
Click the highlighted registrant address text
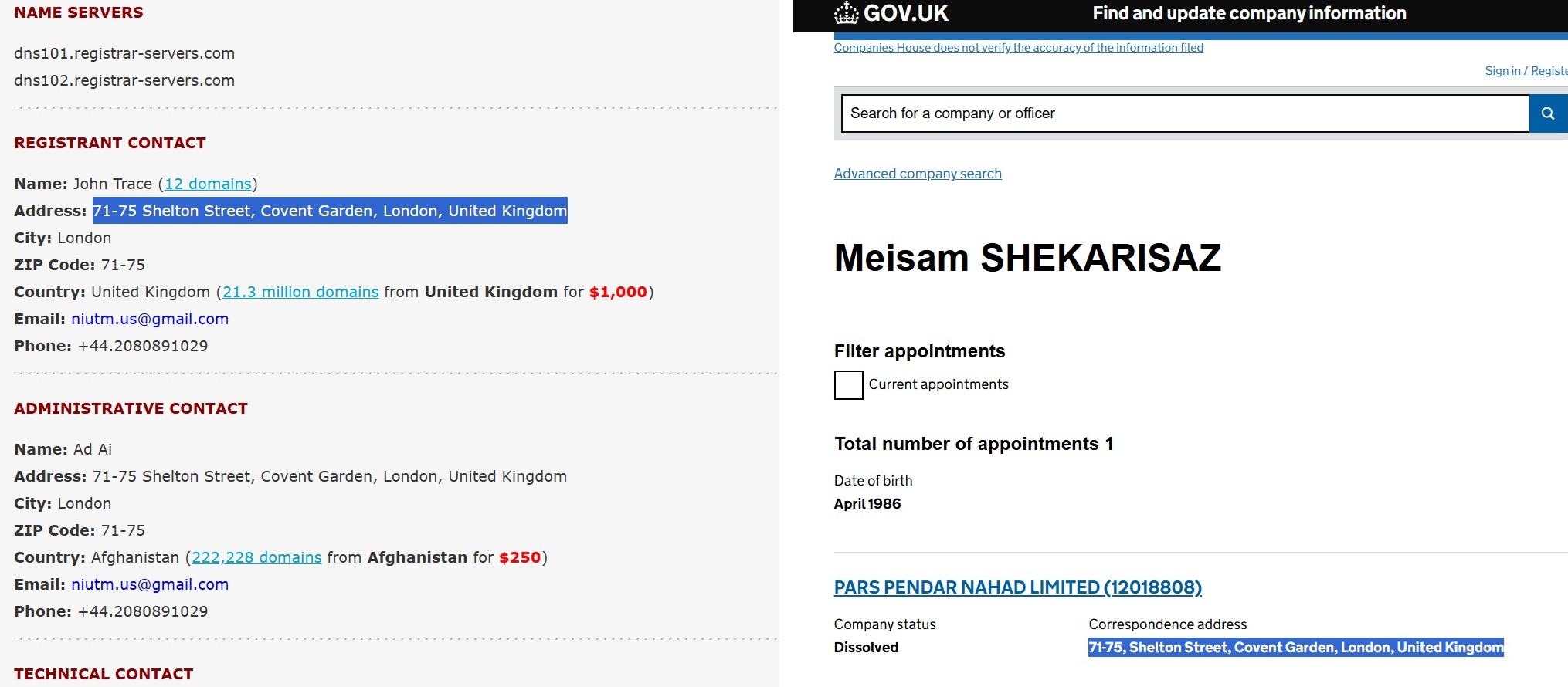pos(330,211)
